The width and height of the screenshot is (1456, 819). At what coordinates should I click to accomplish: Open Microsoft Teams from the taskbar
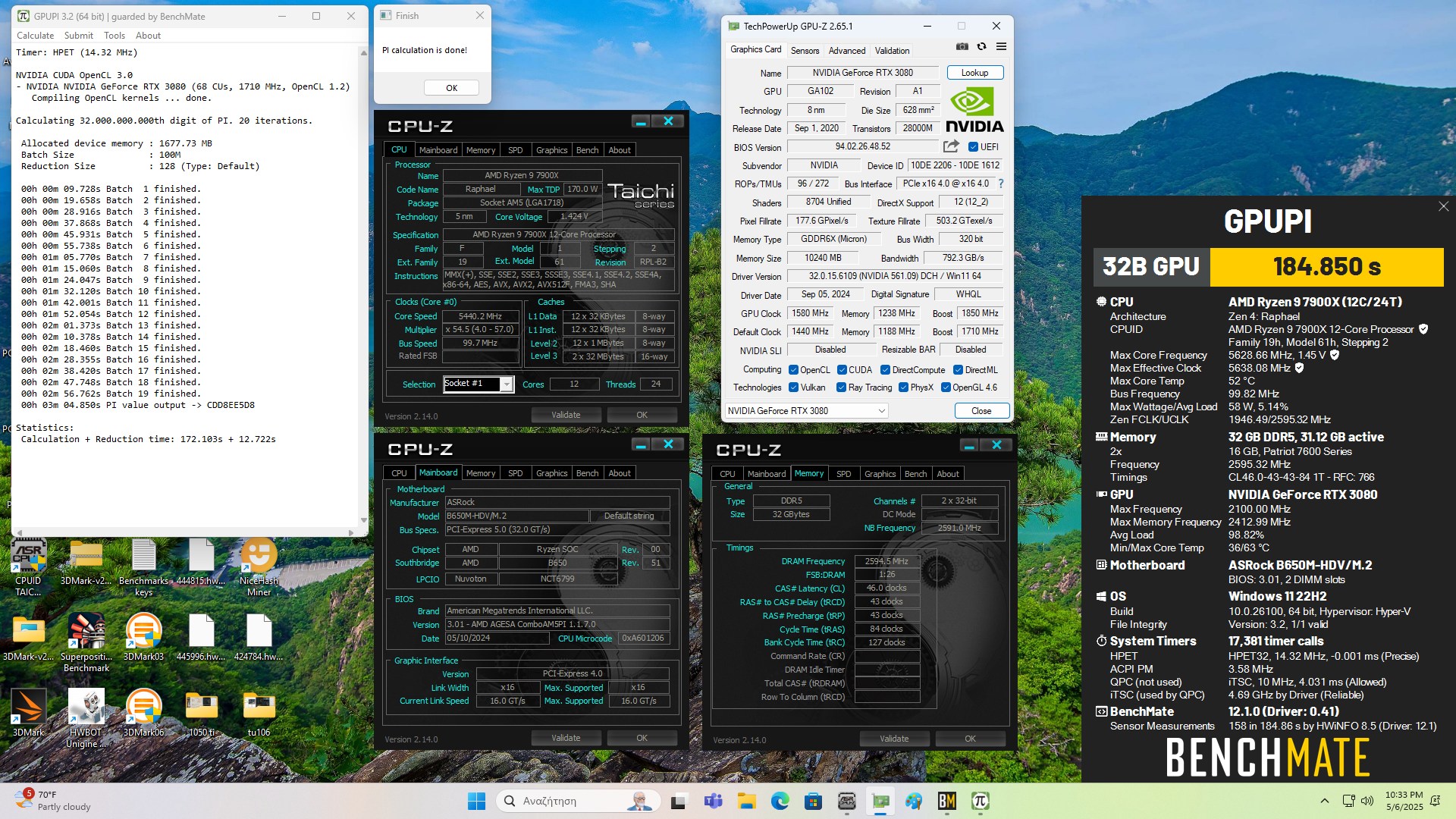tap(713, 801)
